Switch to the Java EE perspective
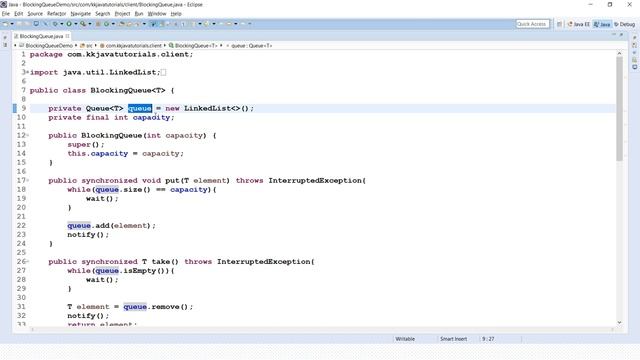640x360 pixels. 578,24
